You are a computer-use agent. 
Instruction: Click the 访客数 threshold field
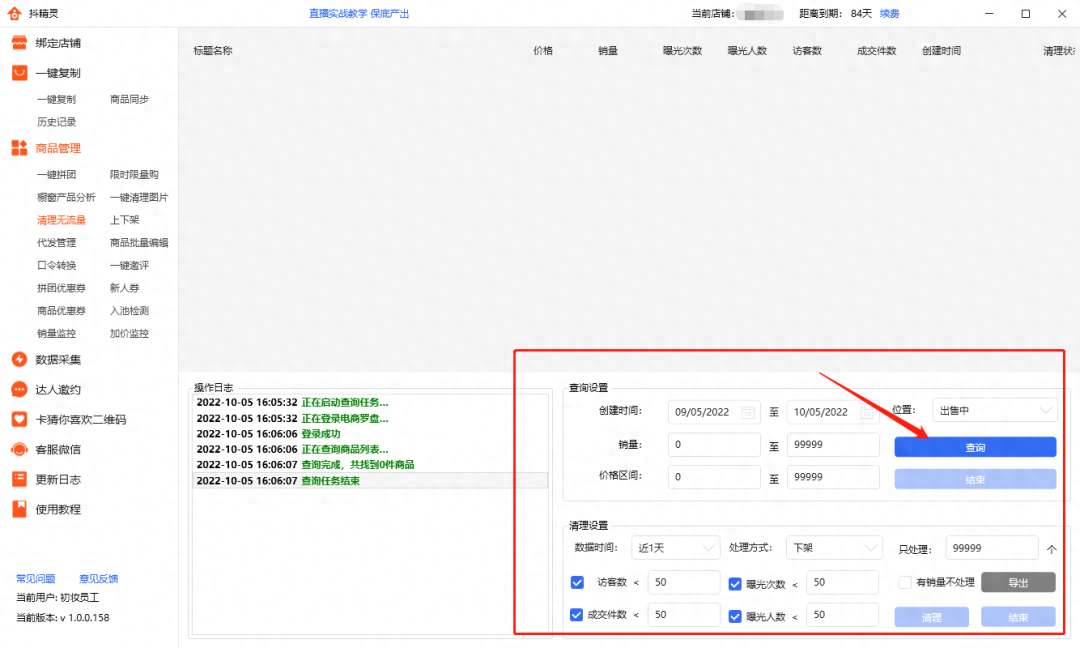684,582
